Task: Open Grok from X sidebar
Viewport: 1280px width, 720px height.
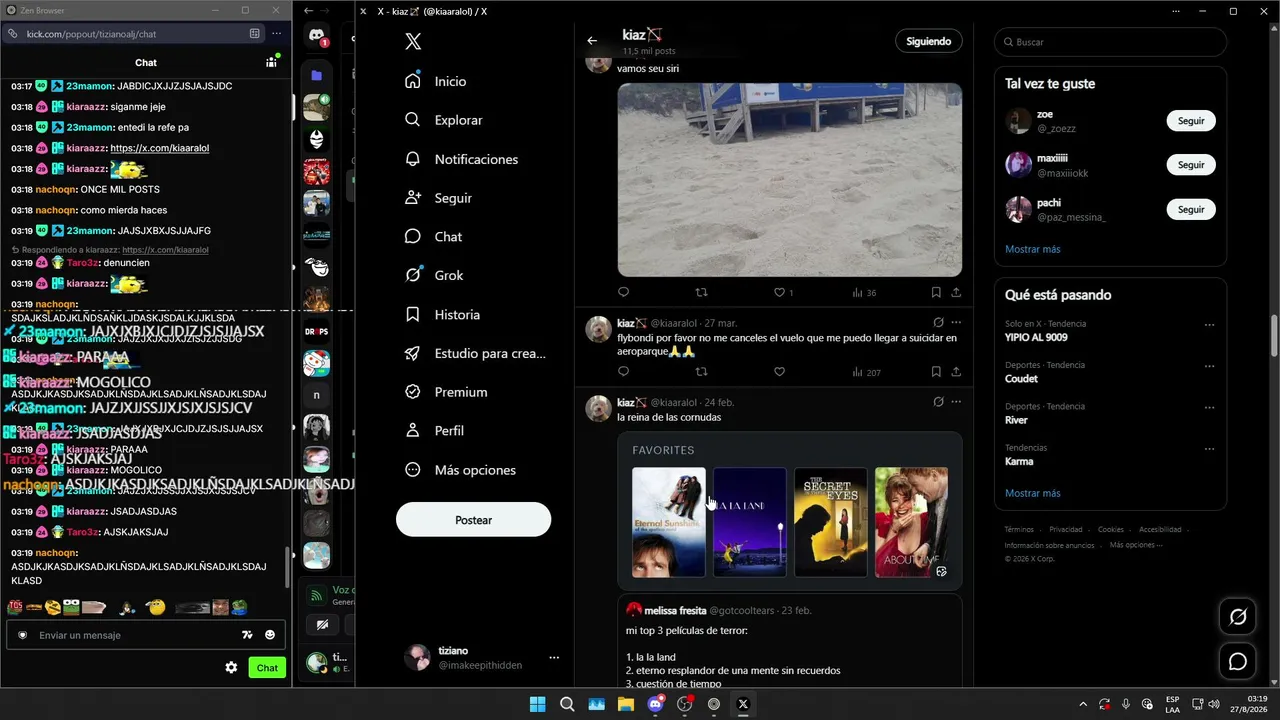Action: click(434, 275)
